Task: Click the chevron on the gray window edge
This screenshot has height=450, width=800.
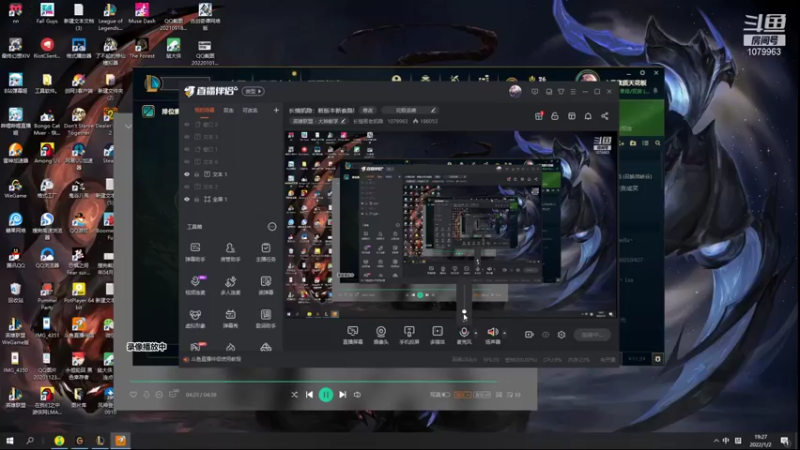Action: 128,127
